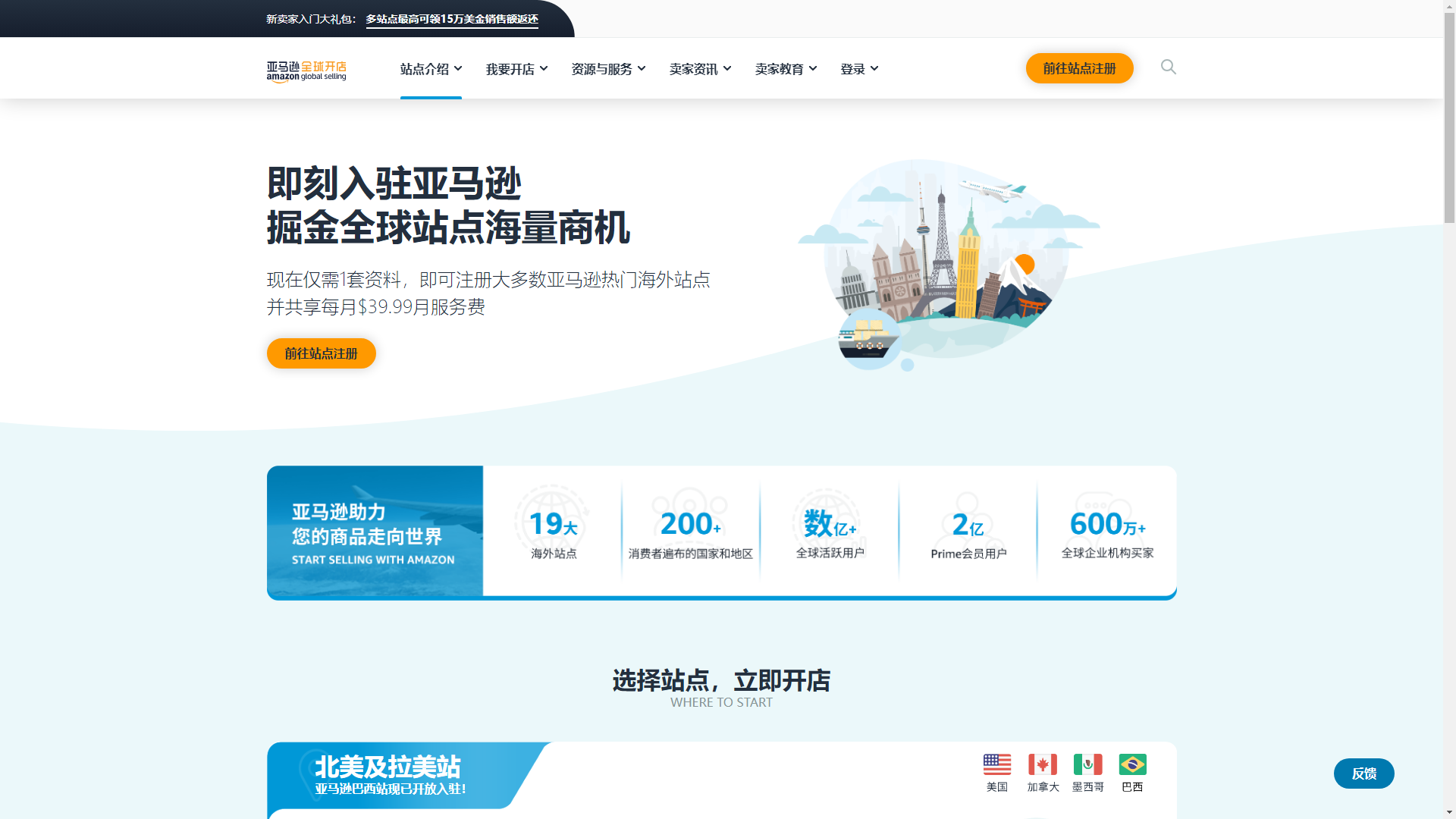Click the search magnifier icon
The image size is (1456, 819).
pyautogui.click(x=1169, y=67)
